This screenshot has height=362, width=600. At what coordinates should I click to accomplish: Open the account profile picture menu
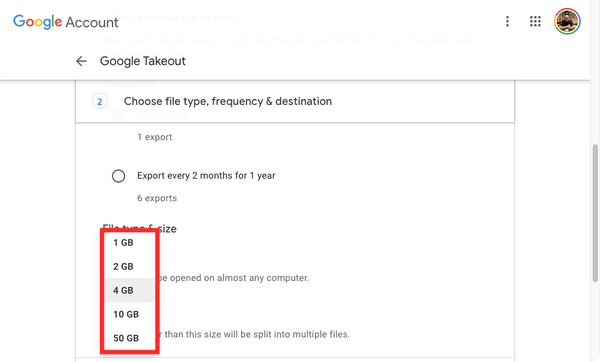567,21
